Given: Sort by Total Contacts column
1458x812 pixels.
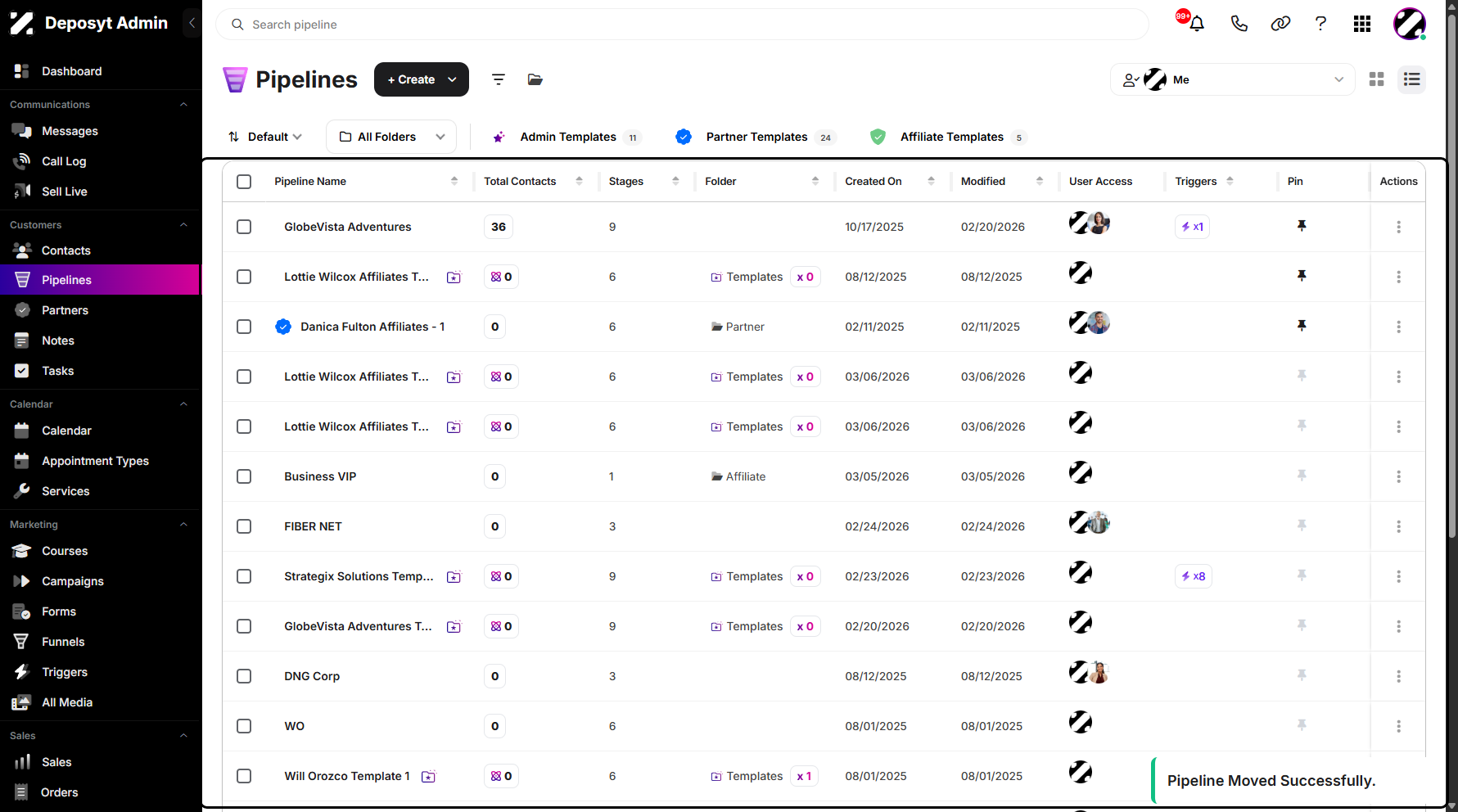Looking at the screenshot, I should (x=579, y=182).
